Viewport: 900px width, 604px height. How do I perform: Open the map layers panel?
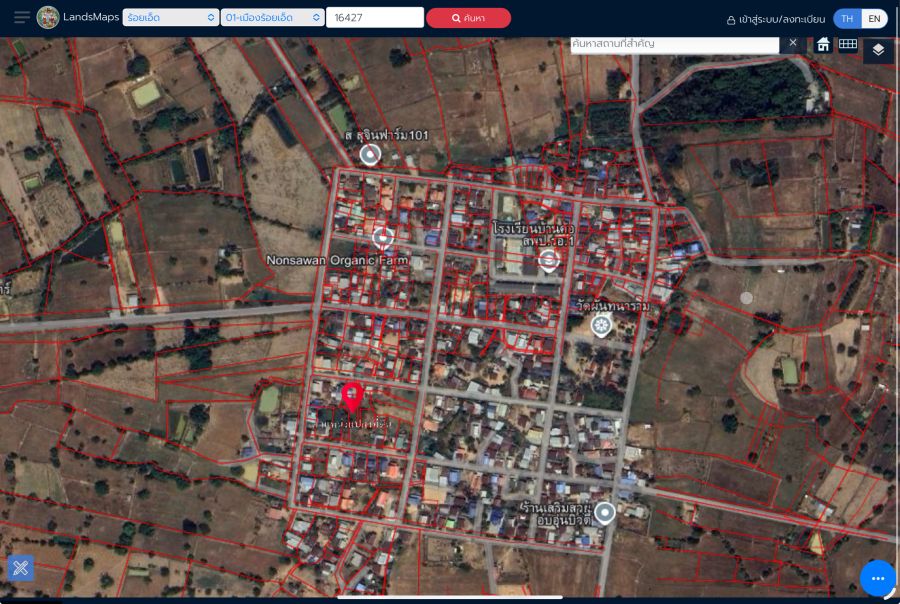878,49
